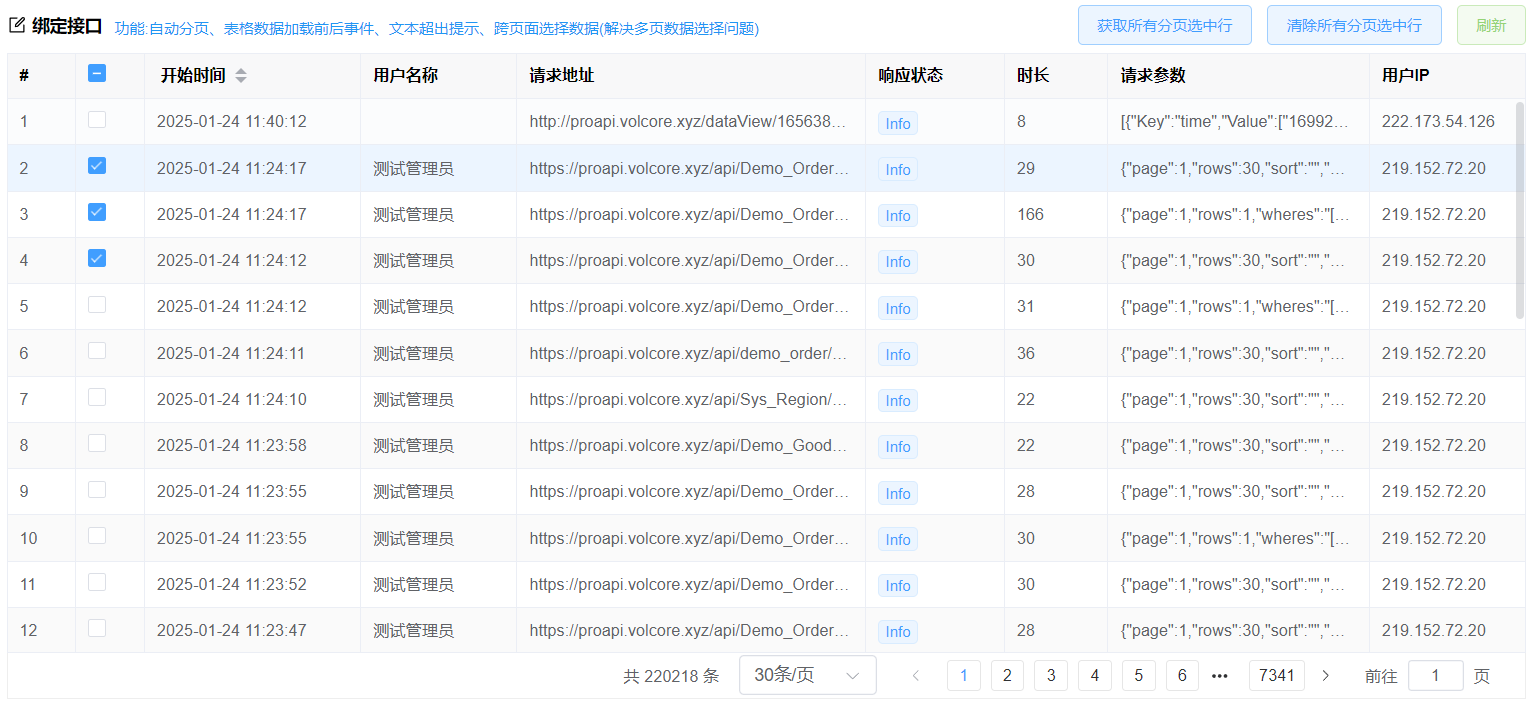Uncheck the checkbox for row 2
This screenshot has width=1533, height=704.
point(97,166)
